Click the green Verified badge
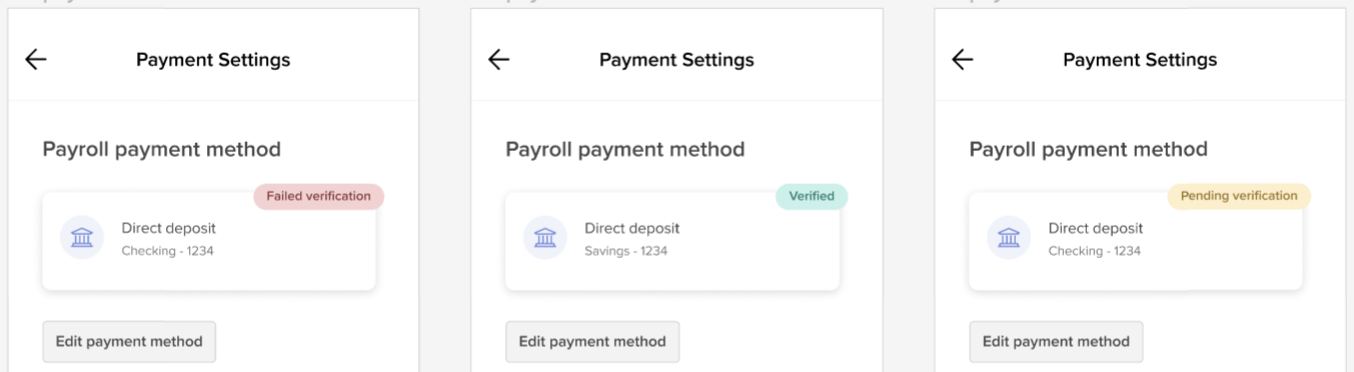The height and width of the screenshot is (372, 1354). [x=811, y=196]
